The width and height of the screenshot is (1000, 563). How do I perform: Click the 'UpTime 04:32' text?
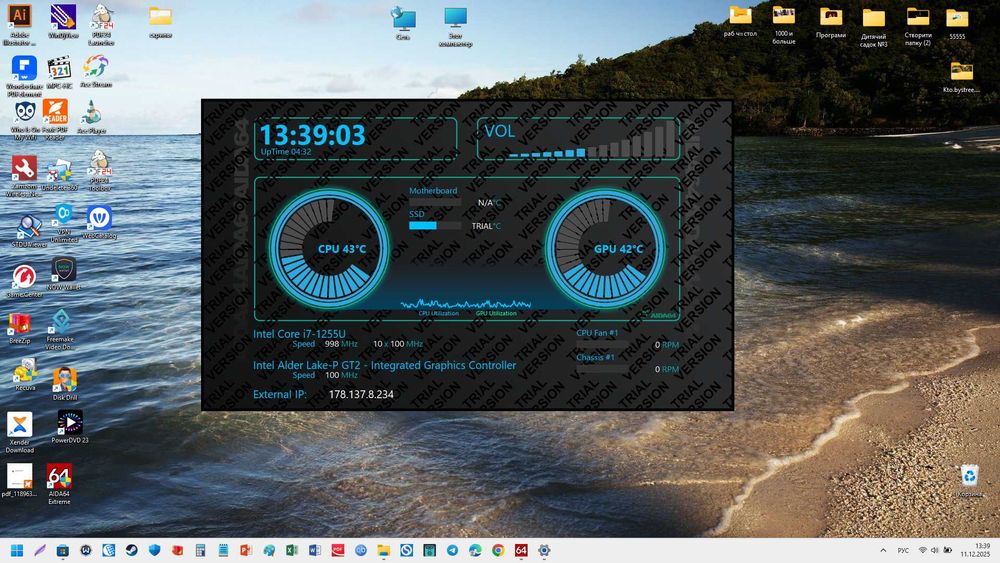286,152
